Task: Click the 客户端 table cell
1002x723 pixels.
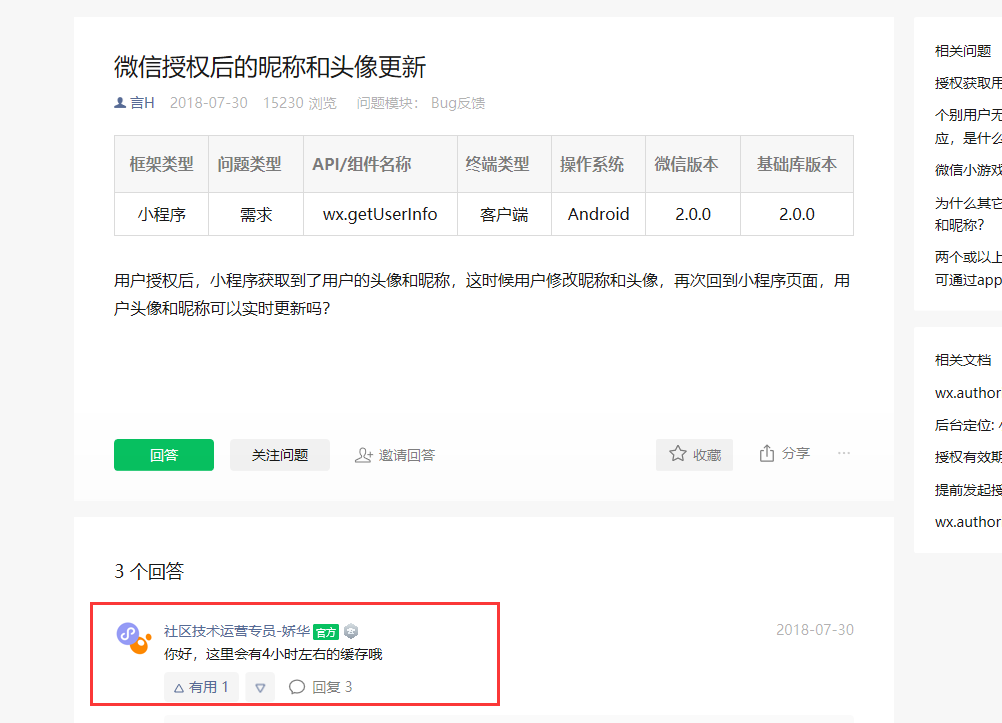Action: (x=504, y=214)
